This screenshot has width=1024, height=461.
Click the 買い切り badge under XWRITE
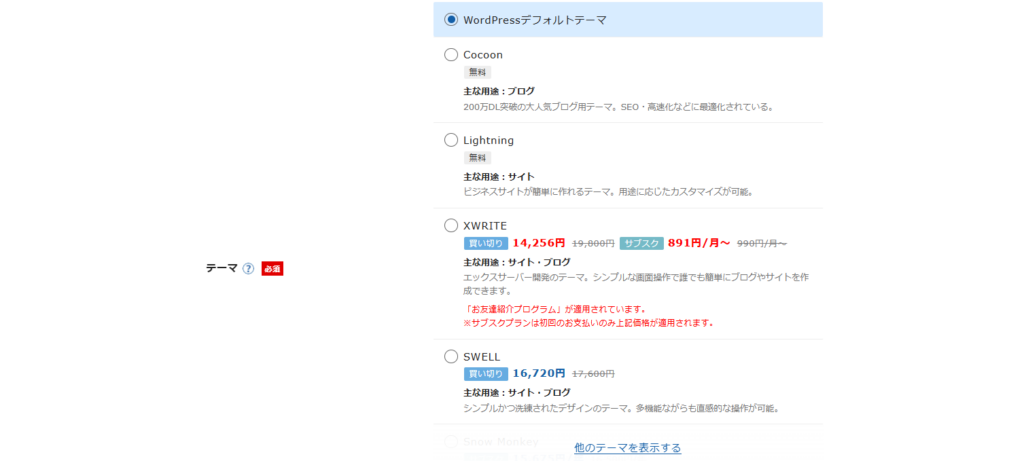coord(486,244)
